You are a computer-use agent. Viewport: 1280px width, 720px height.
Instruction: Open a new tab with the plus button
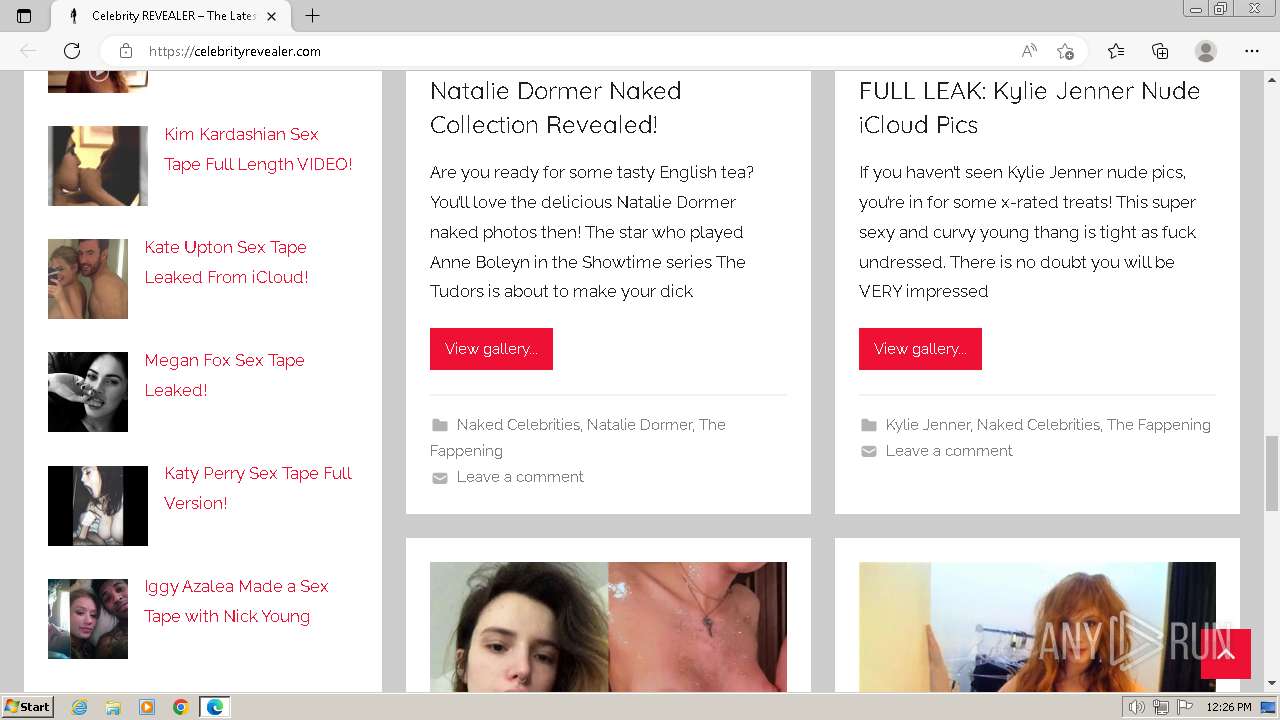click(x=312, y=16)
